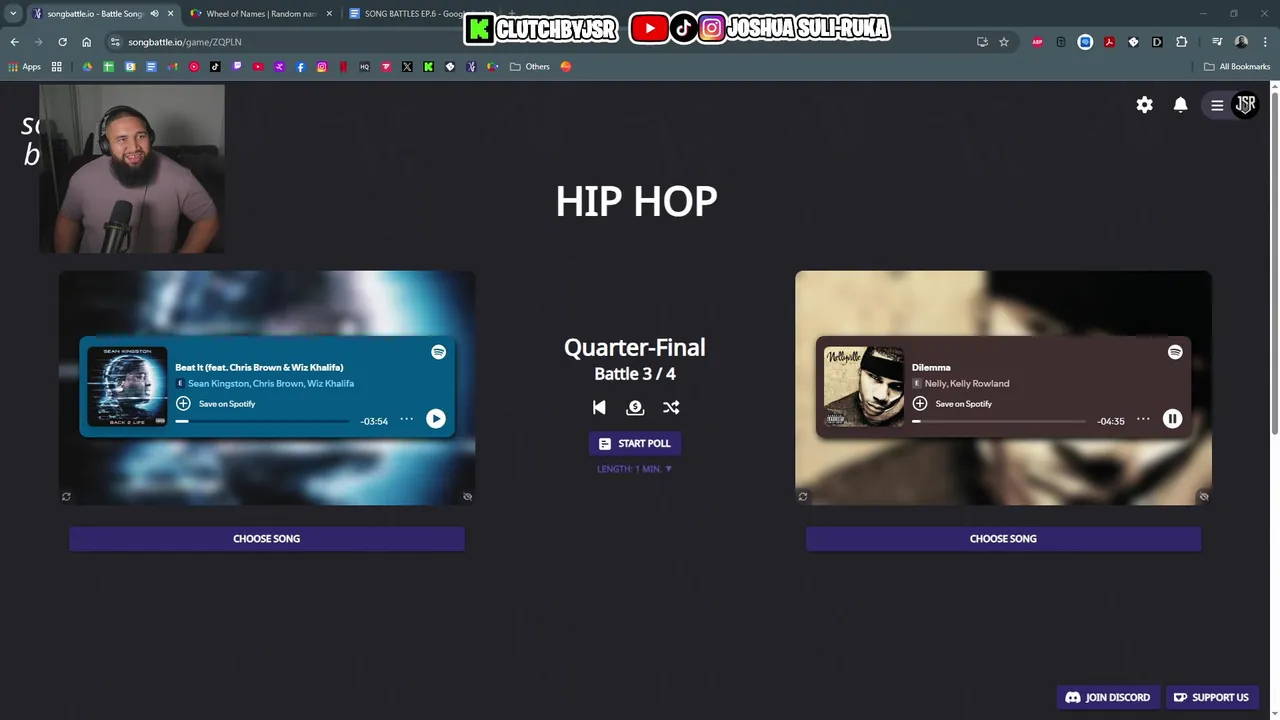Open the Others bookmarks folder
This screenshot has height=720, width=1280.
click(530, 67)
